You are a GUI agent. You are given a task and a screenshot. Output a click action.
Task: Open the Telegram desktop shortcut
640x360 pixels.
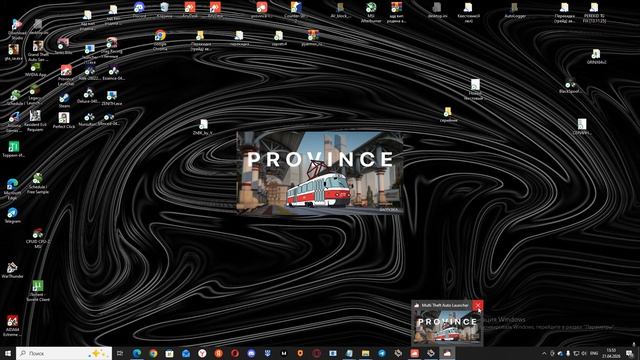click(12, 215)
